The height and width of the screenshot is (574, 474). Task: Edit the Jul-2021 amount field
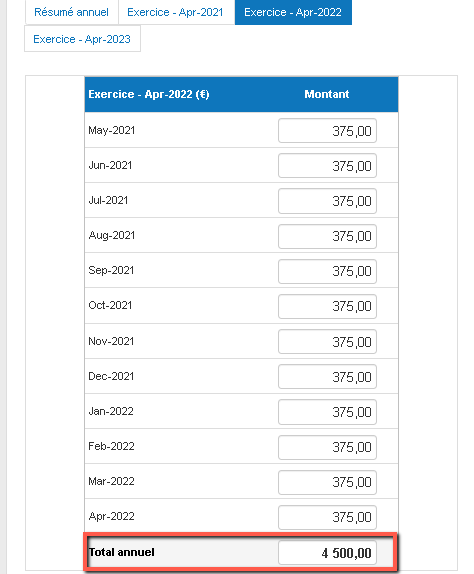click(x=327, y=201)
